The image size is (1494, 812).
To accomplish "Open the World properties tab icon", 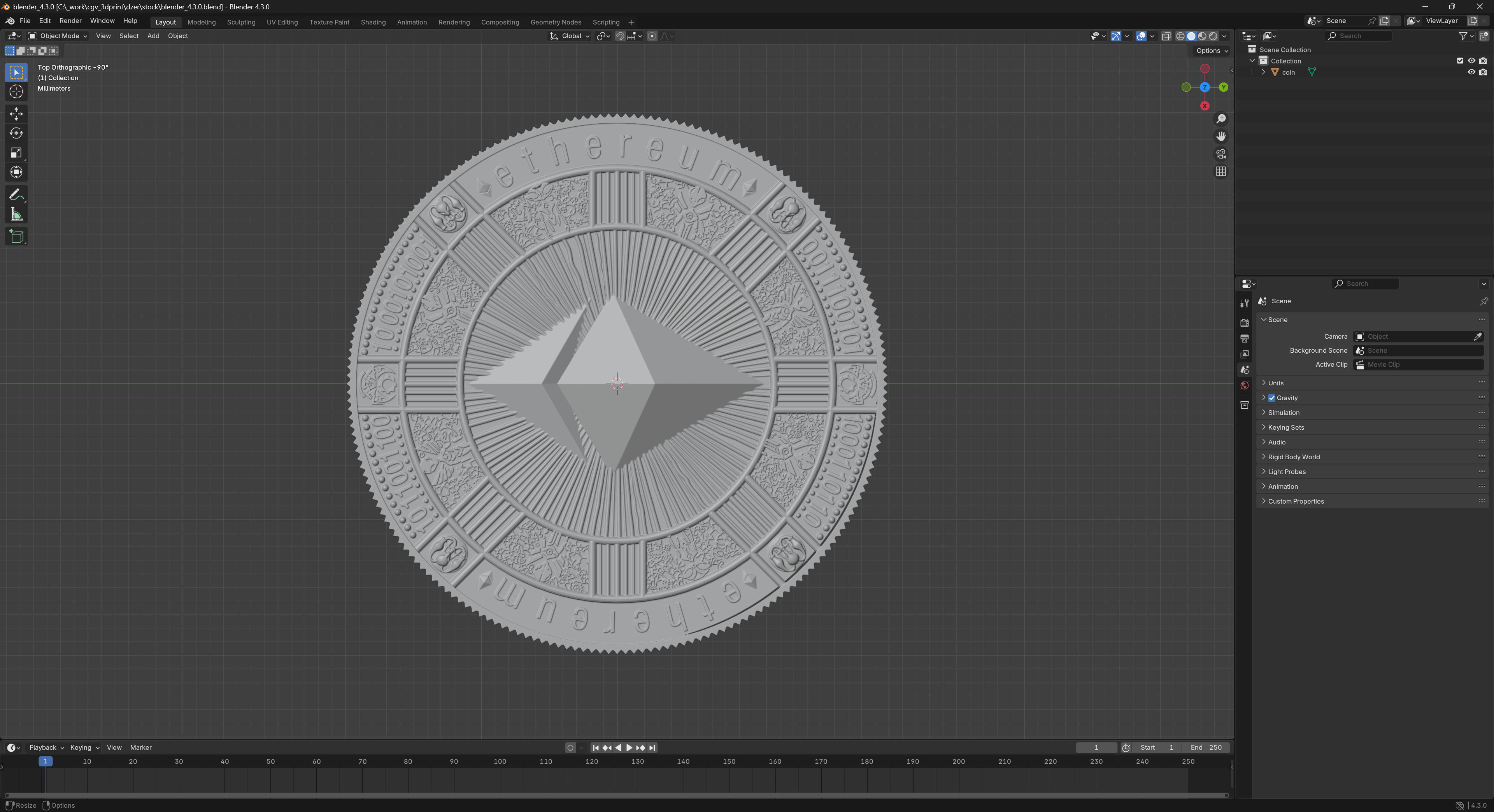I will pos(1244,385).
